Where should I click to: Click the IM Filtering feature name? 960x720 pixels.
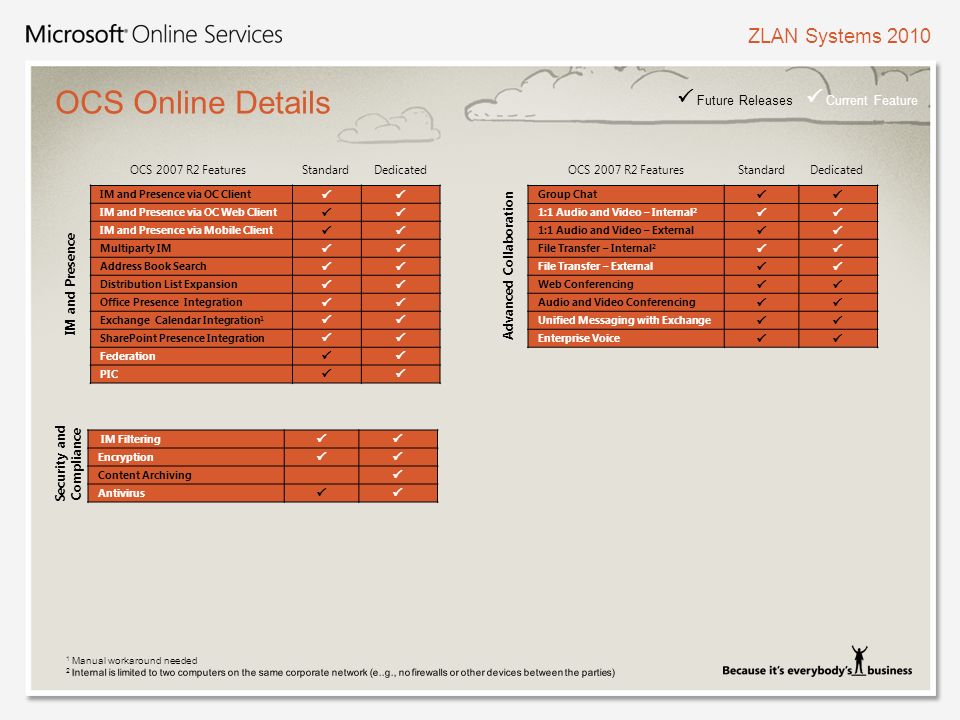pos(130,439)
